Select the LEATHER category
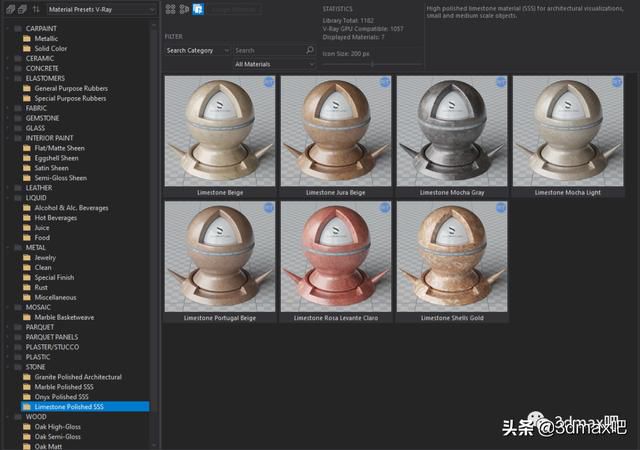 point(39,188)
